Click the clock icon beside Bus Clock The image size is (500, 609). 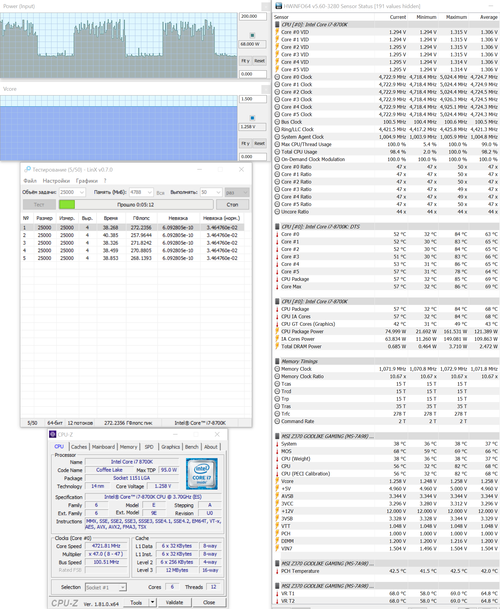277,122
